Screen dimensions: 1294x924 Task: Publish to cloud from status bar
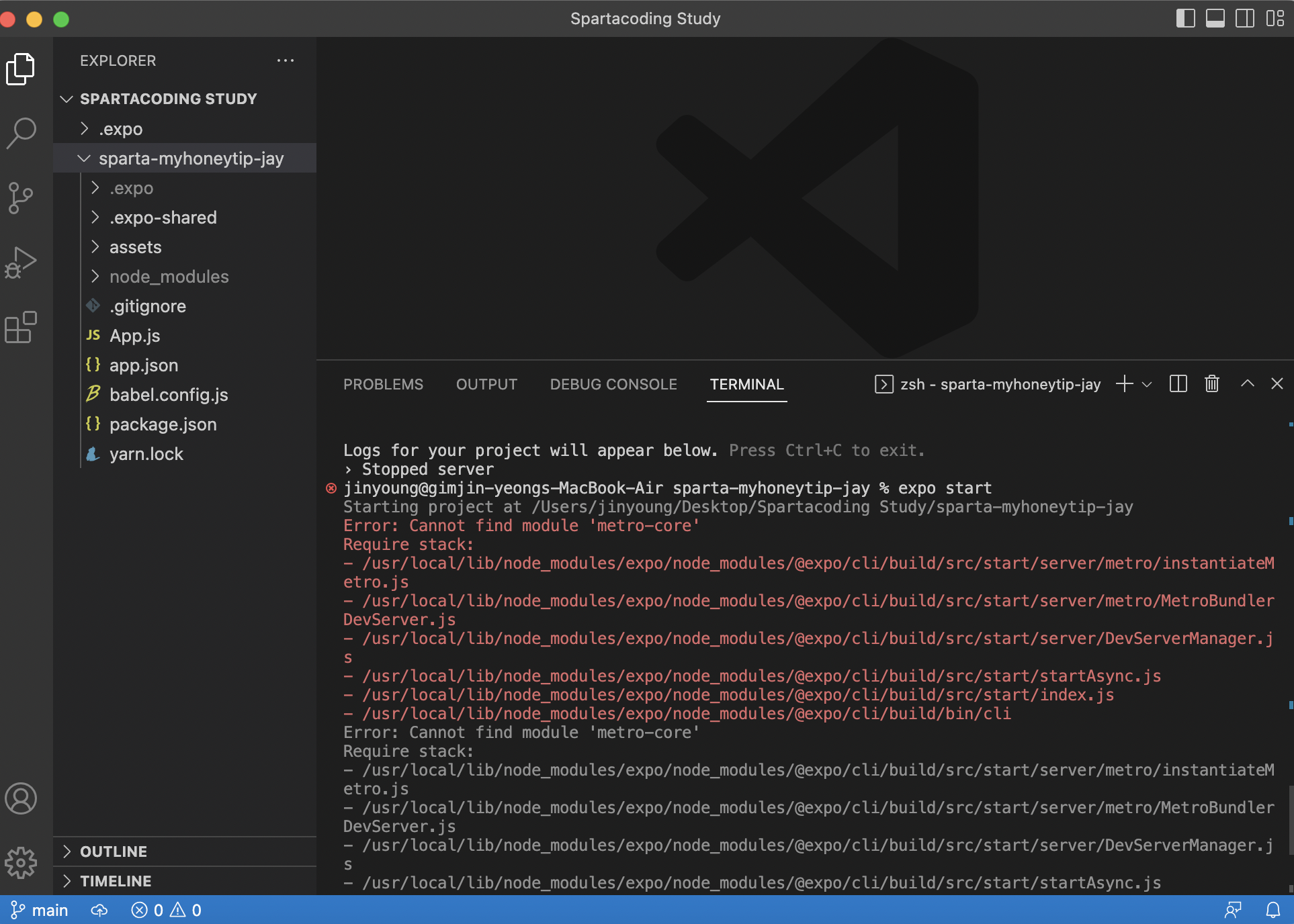[x=99, y=910]
